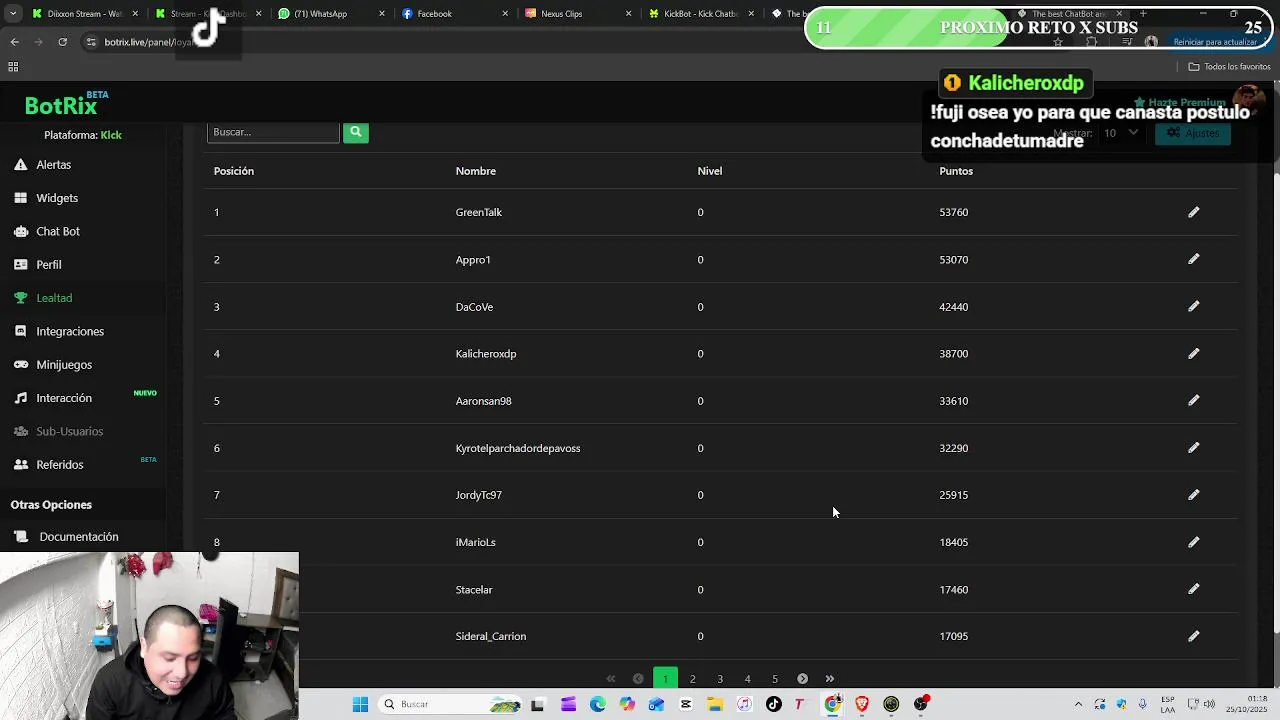The width and height of the screenshot is (1280, 720).
Task: Open TikTok from the taskbar
Action: (773, 704)
